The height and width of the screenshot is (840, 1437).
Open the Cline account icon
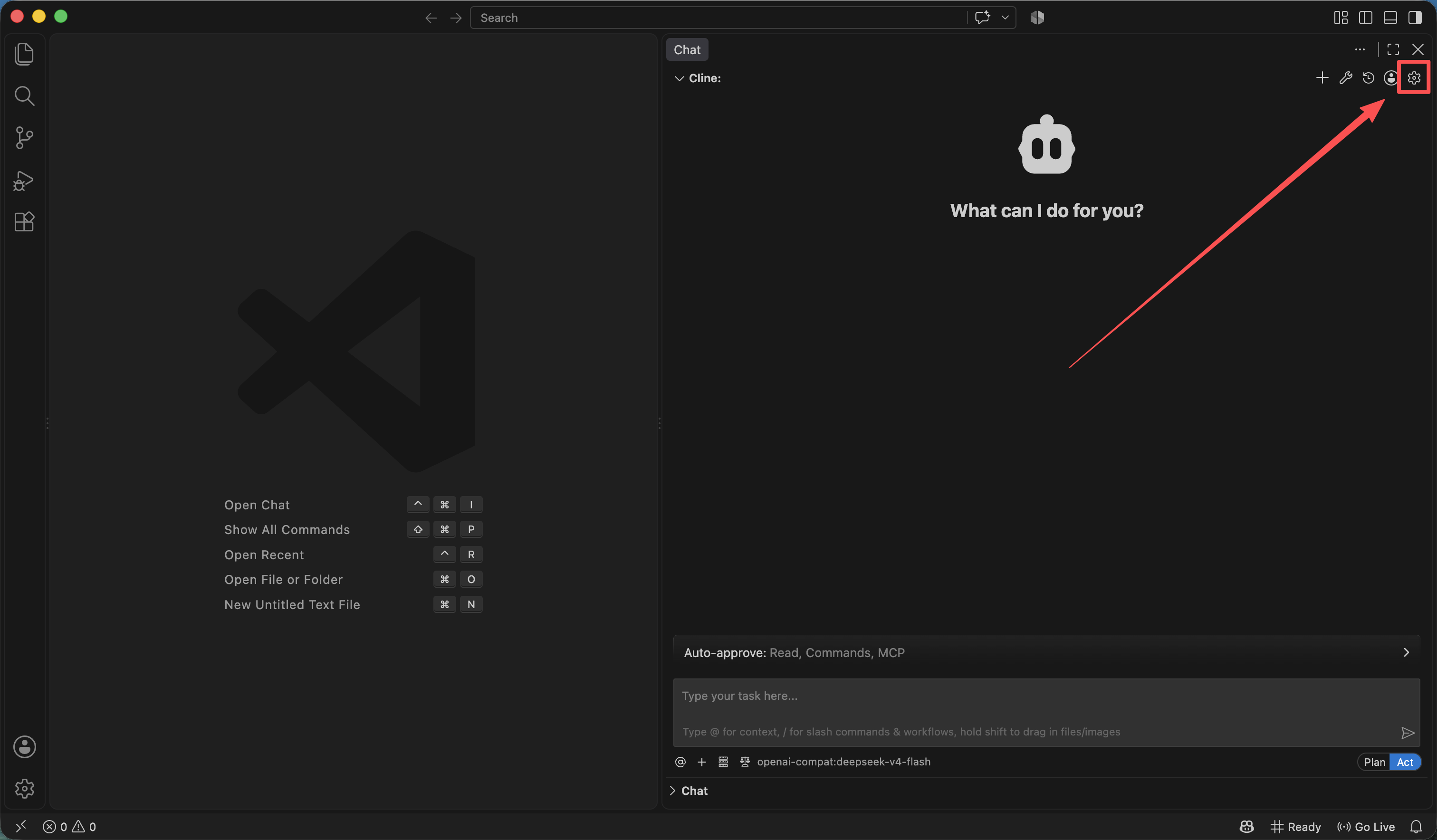(x=1391, y=77)
